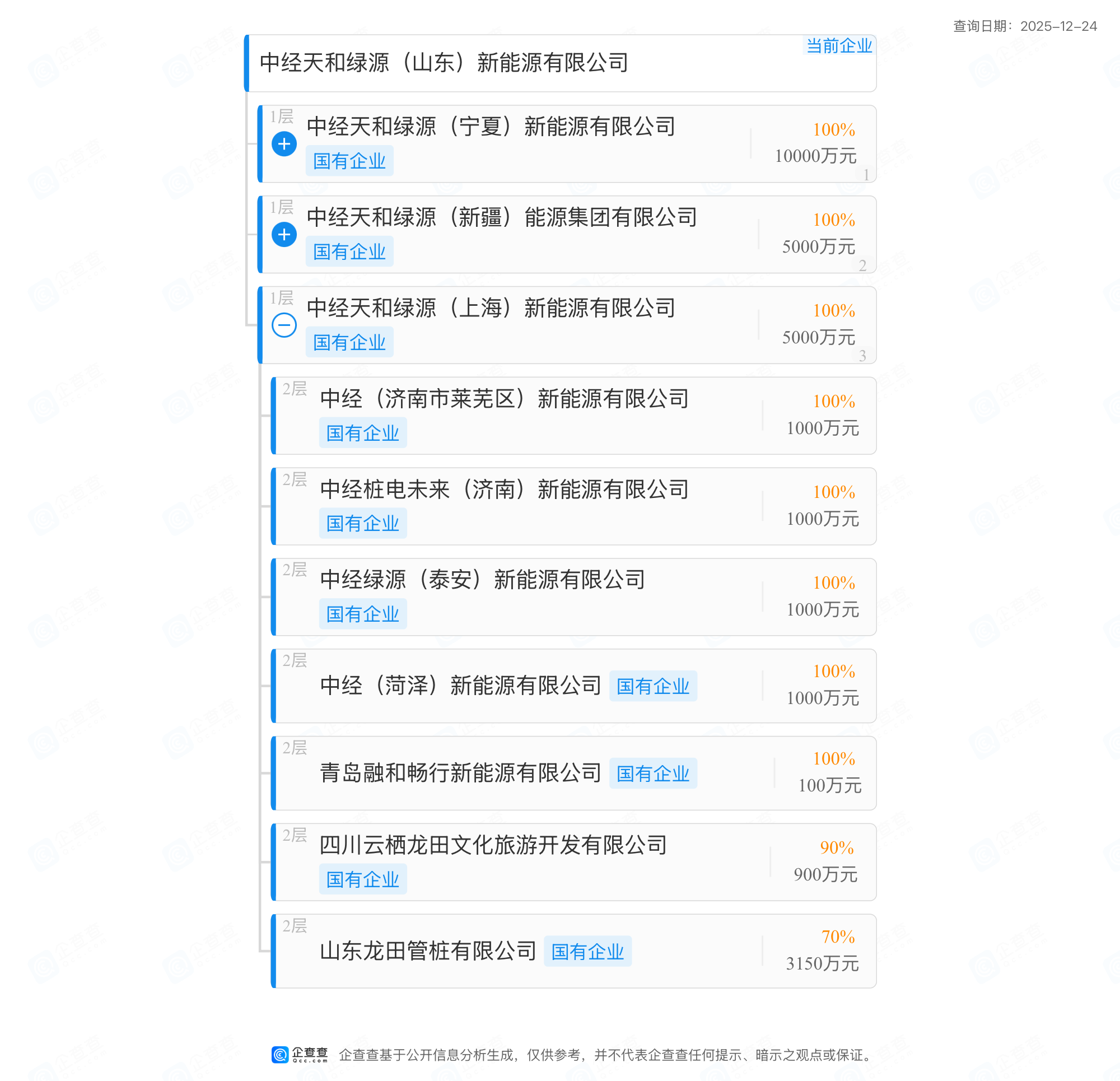Select 中经绿源（泰安）新能源有限公司 entry
Screen dimensions: 1120x1081
482,580
